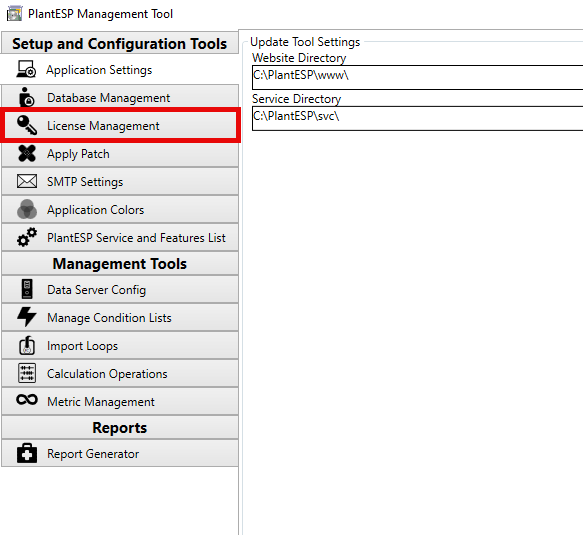Click the gears icon for Service and Features
Image resolution: width=583 pixels, height=535 pixels.
27,237
